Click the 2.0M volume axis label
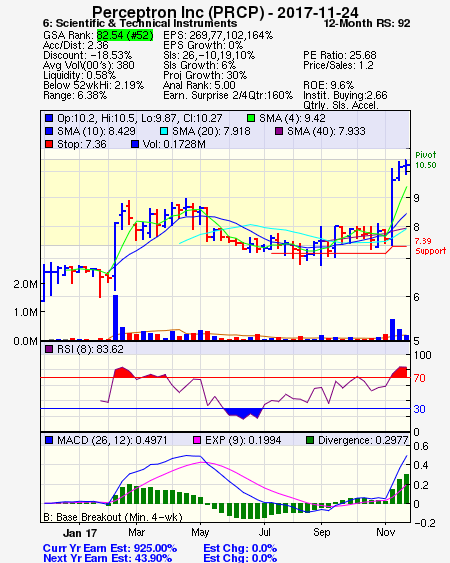 [x=26, y=284]
